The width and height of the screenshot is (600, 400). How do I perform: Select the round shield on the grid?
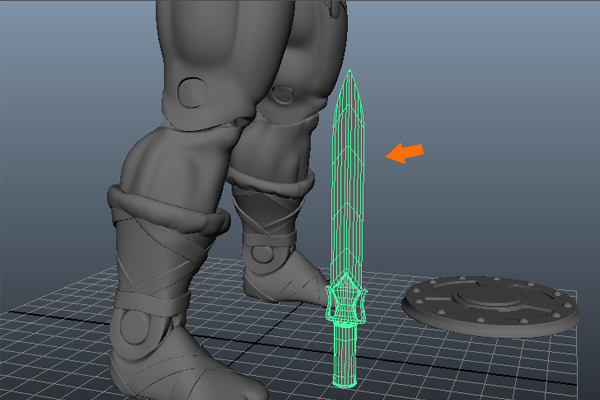491,305
